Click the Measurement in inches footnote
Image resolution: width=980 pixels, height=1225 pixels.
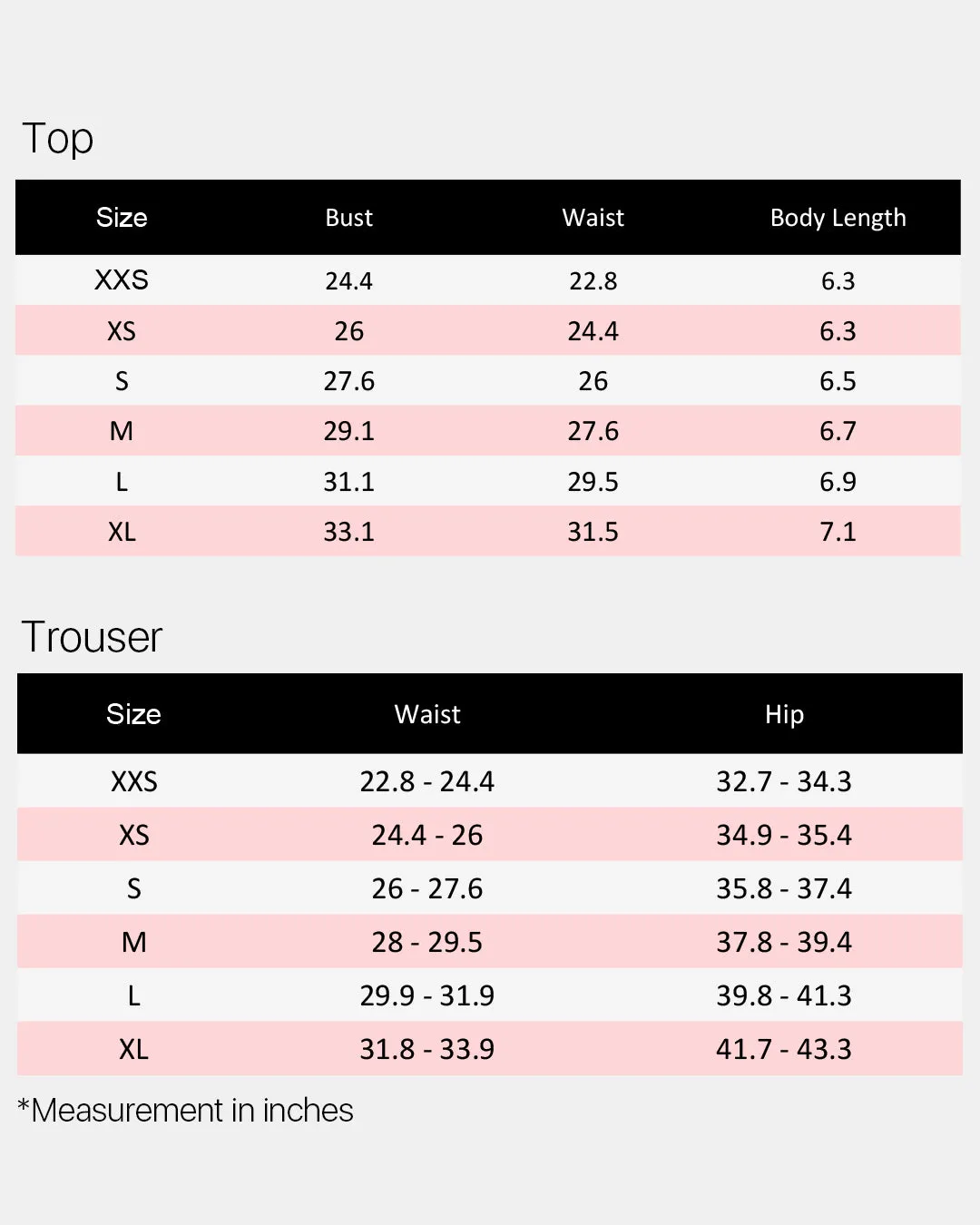coord(186,1111)
